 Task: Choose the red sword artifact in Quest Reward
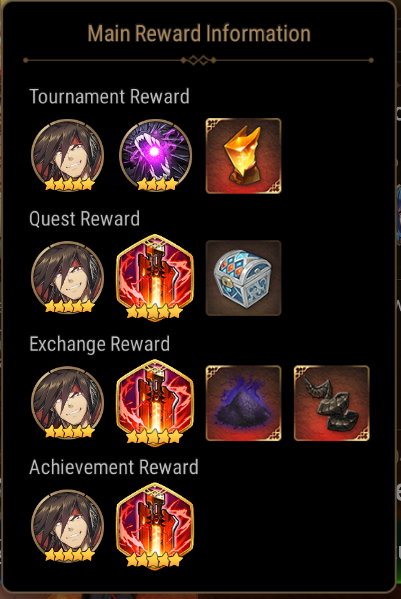[155, 278]
